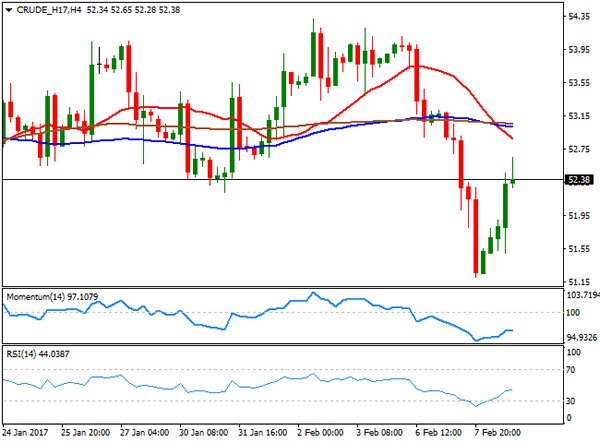Select the Momentum(14) 97.1079 indicator label
The width and height of the screenshot is (600, 443).
pos(52,296)
